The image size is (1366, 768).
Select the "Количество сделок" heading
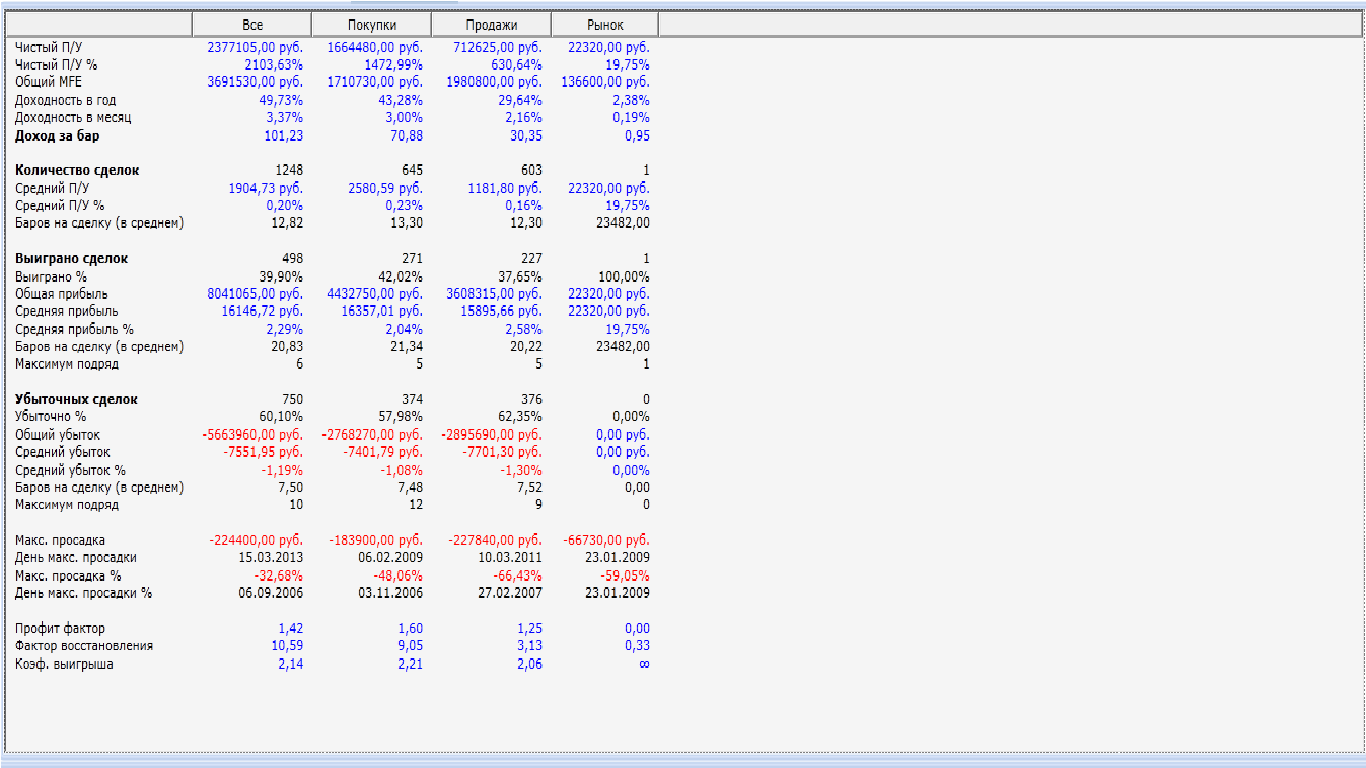coord(77,170)
